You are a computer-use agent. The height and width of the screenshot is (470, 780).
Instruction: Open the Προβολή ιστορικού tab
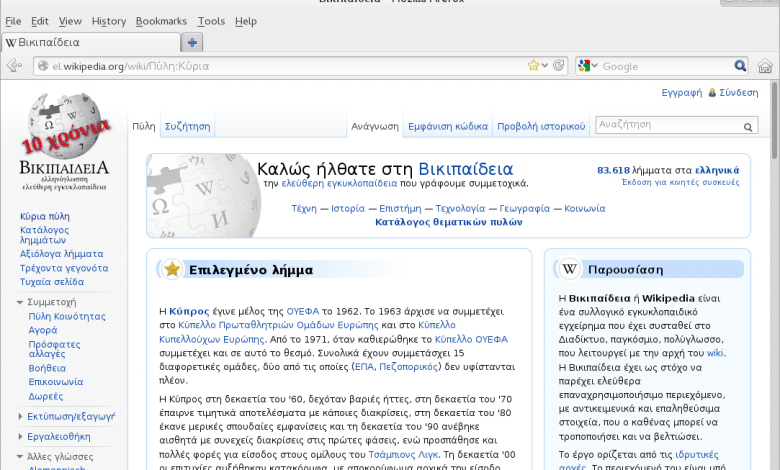point(541,126)
